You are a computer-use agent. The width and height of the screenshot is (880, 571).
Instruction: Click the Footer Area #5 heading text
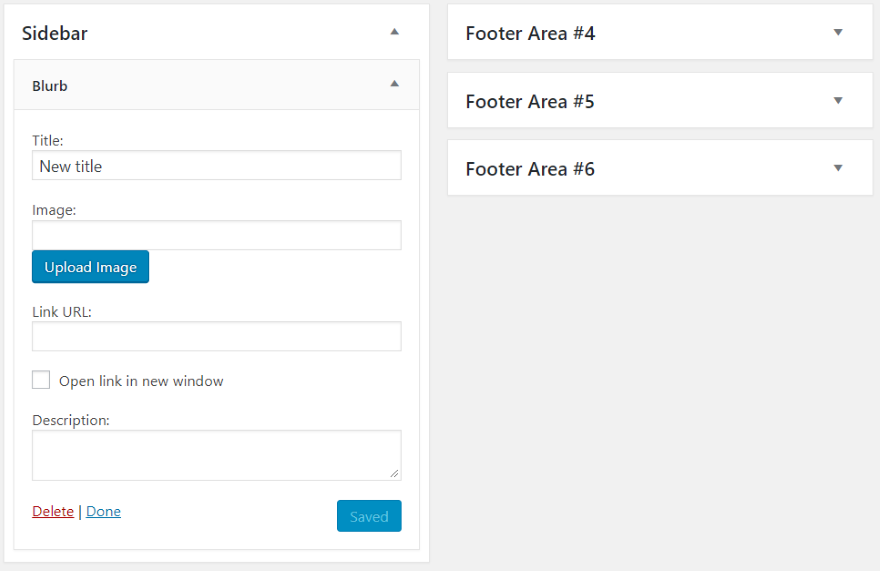(530, 101)
